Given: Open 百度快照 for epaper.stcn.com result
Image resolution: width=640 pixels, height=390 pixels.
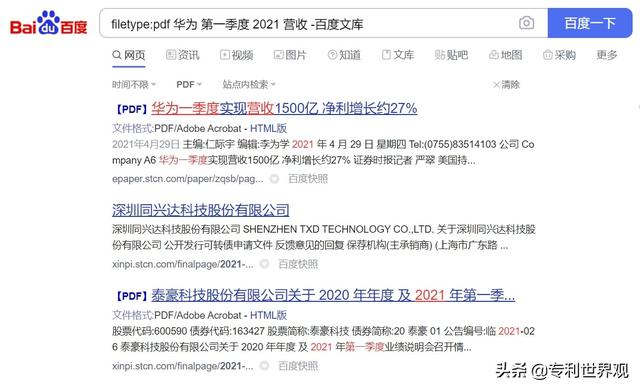Looking at the screenshot, I should click(308, 179).
